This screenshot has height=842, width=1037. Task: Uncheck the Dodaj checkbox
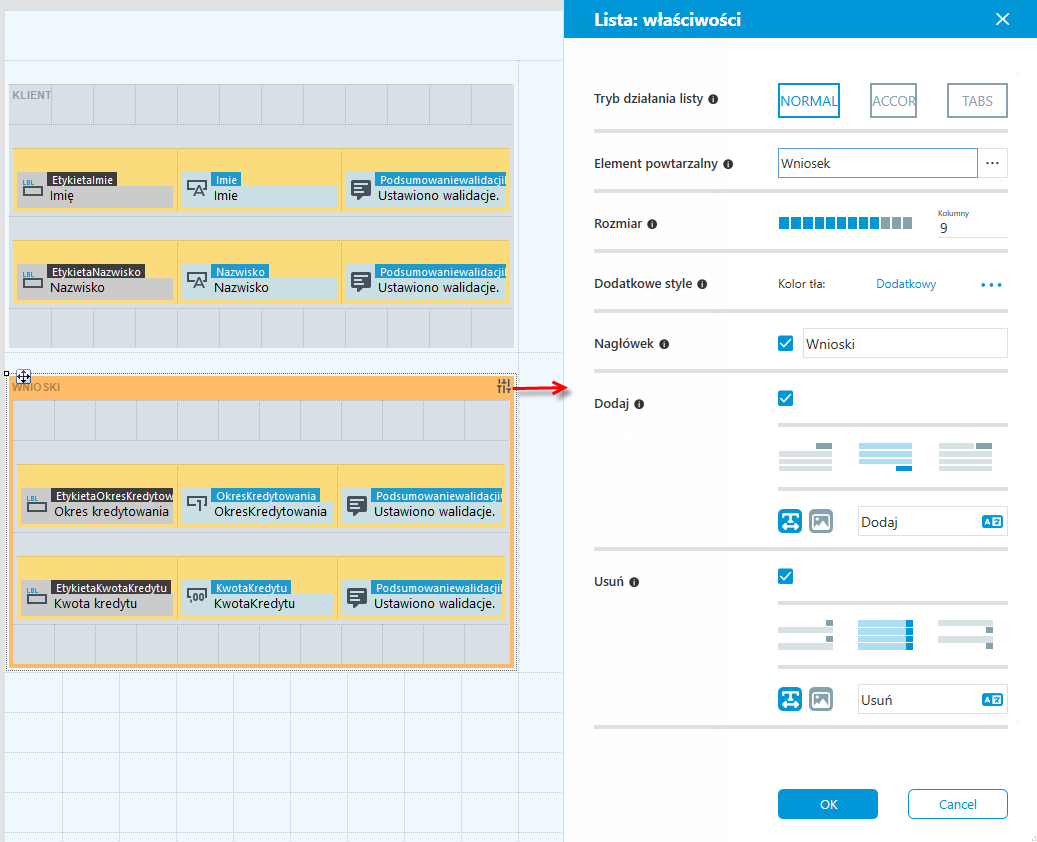tap(786, 398)
